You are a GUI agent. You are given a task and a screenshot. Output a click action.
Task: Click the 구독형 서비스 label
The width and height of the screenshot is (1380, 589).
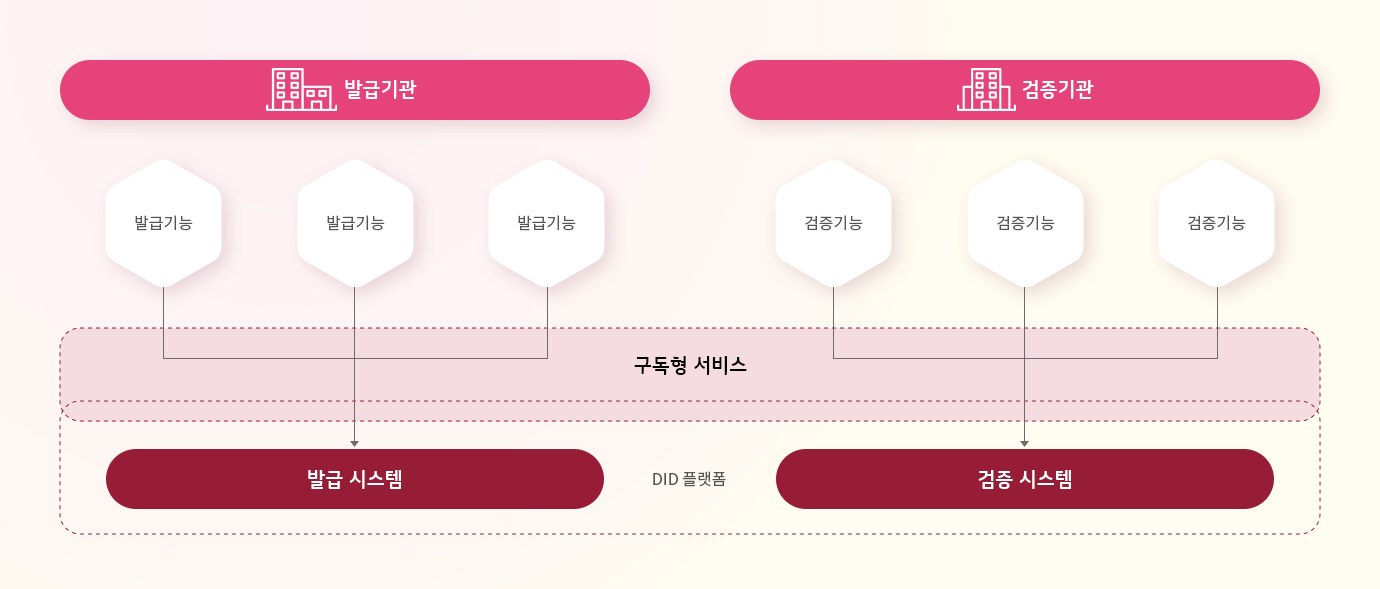[x=690, y=366]
